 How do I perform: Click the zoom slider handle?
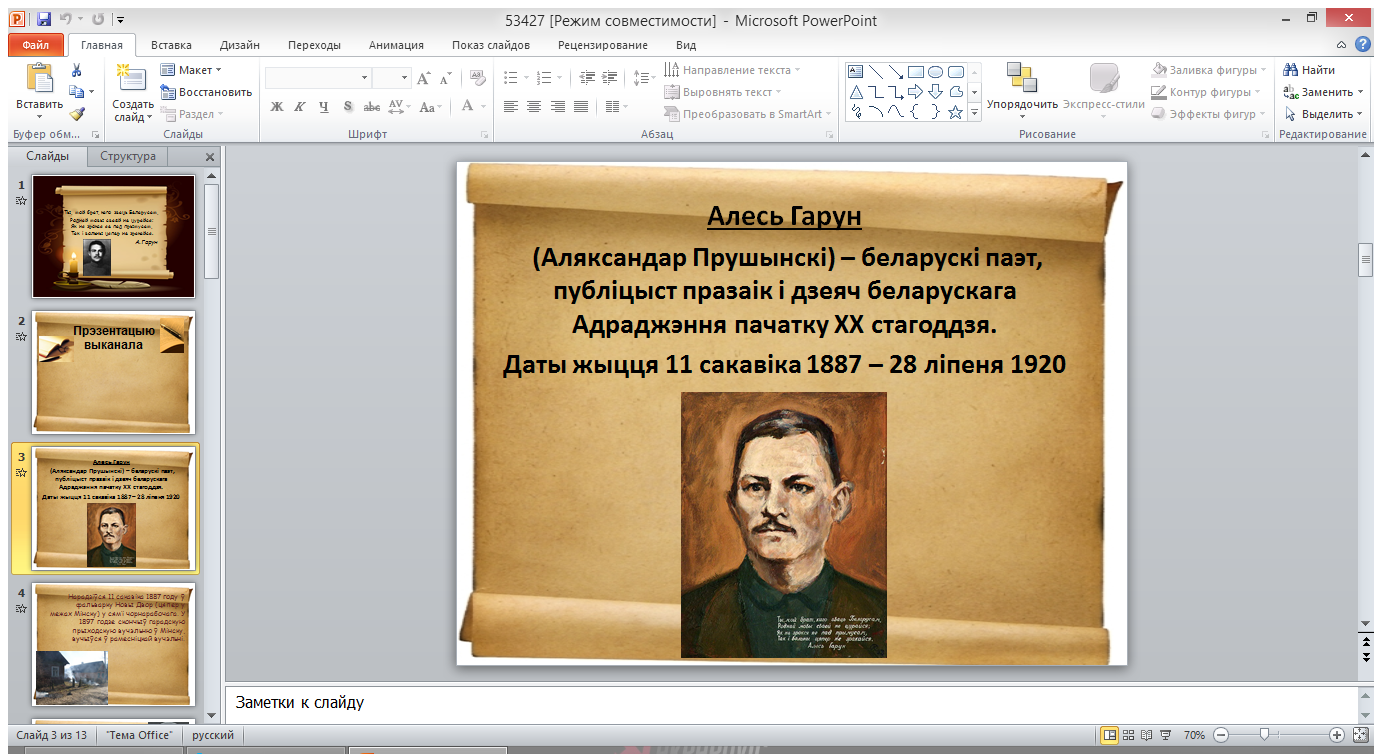point(1264,735)
